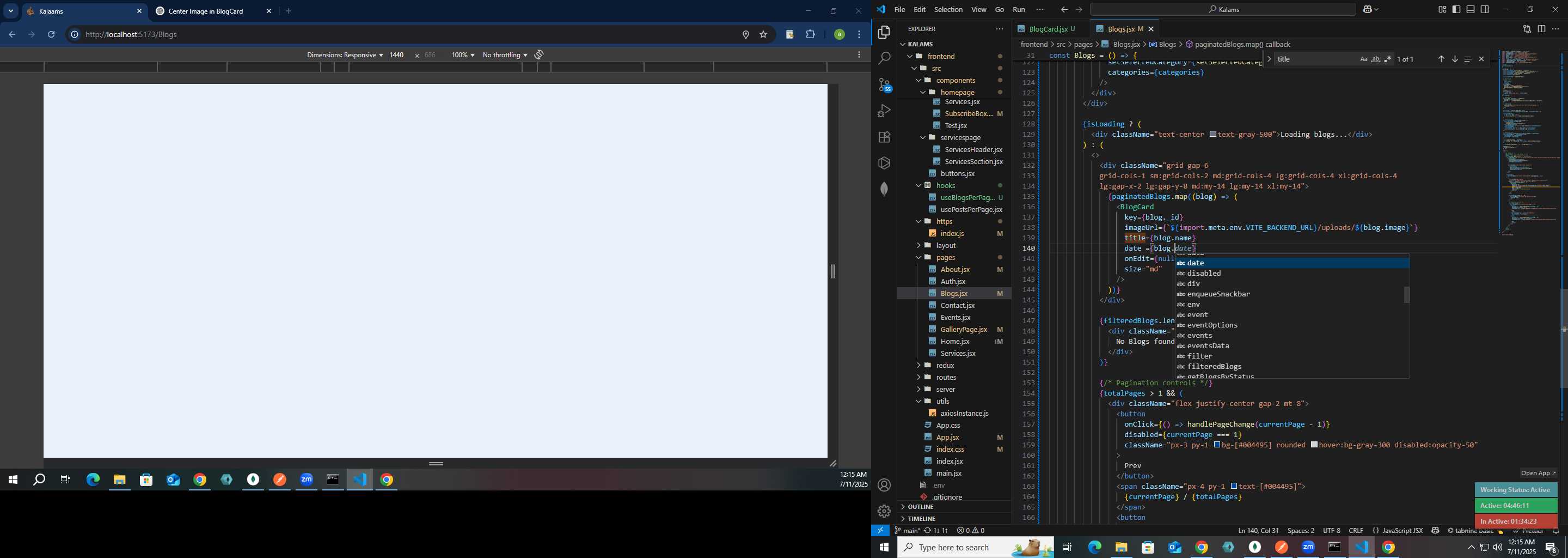Open the File menu in VS Code
Image resolution: width=1568 pixels, height=558 pixels.
pos(899,10)
